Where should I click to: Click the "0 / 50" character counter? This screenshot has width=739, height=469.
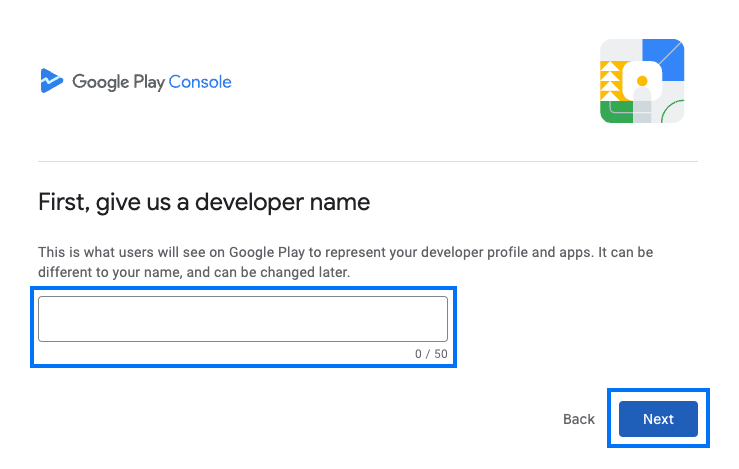tap(431, 354)
